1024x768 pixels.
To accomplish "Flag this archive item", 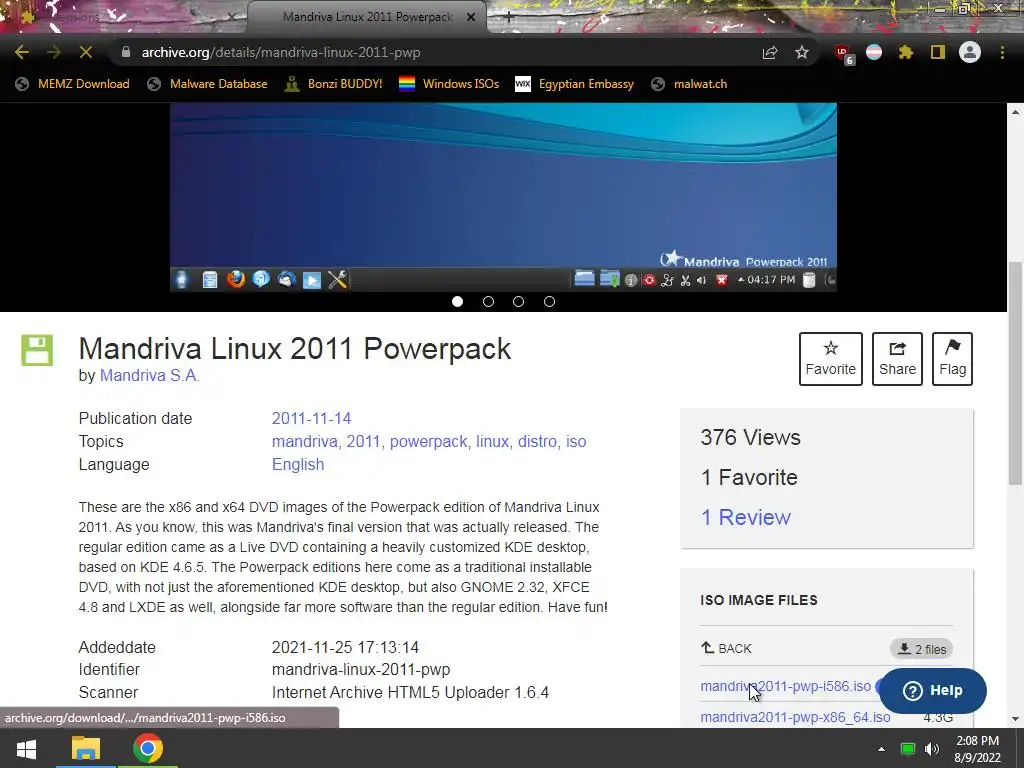I will (952, 359).
